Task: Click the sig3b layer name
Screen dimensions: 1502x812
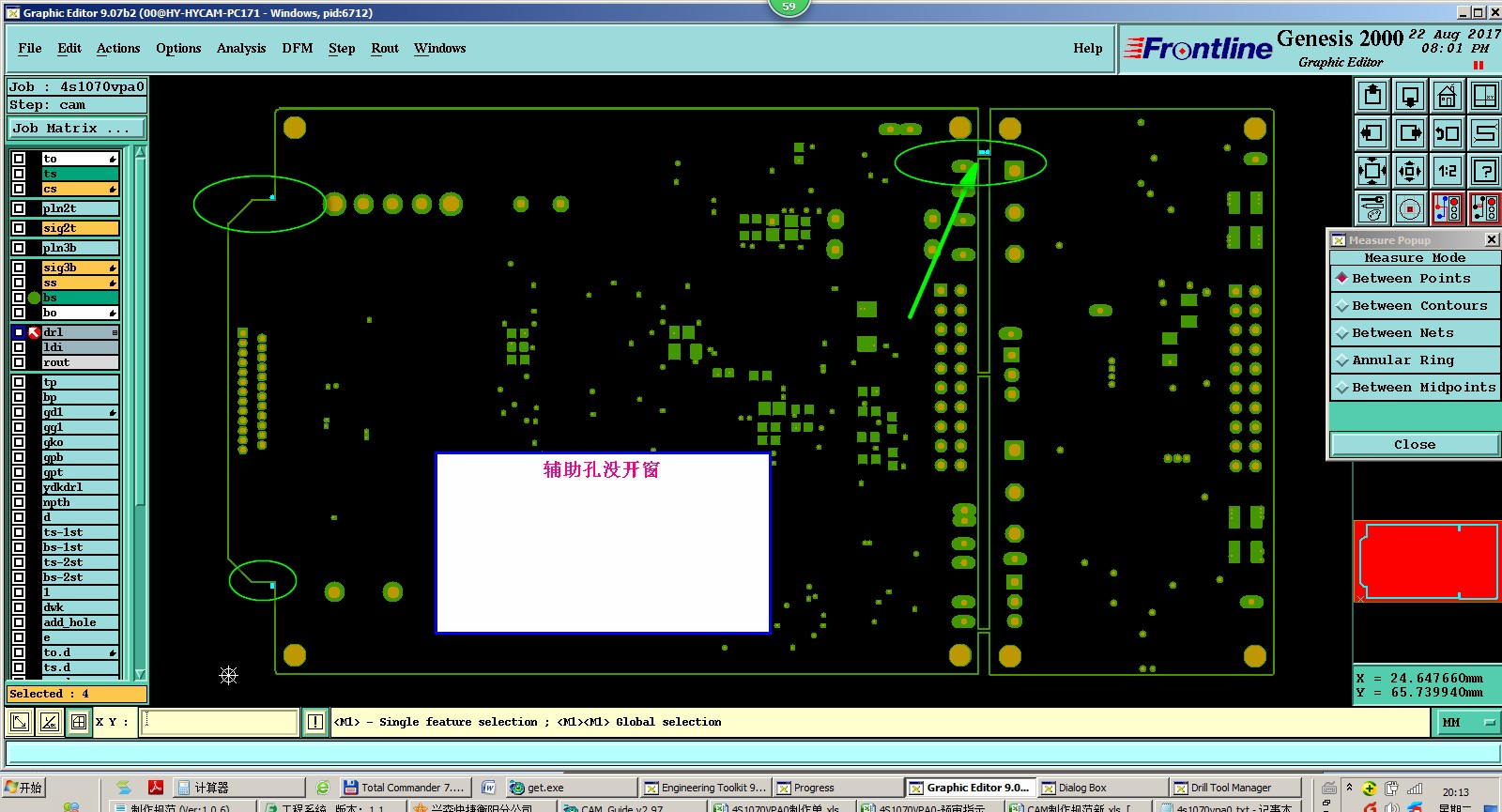Action: (81, 268)
